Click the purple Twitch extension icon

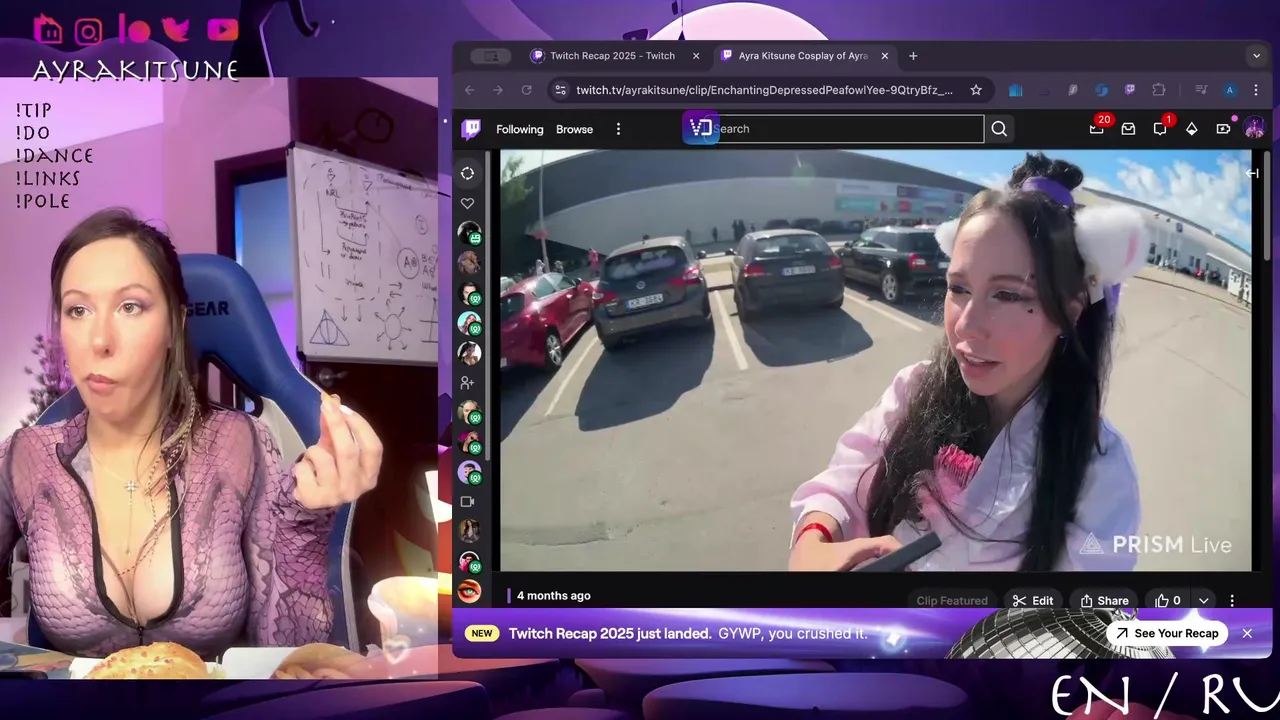point(1130,90)
